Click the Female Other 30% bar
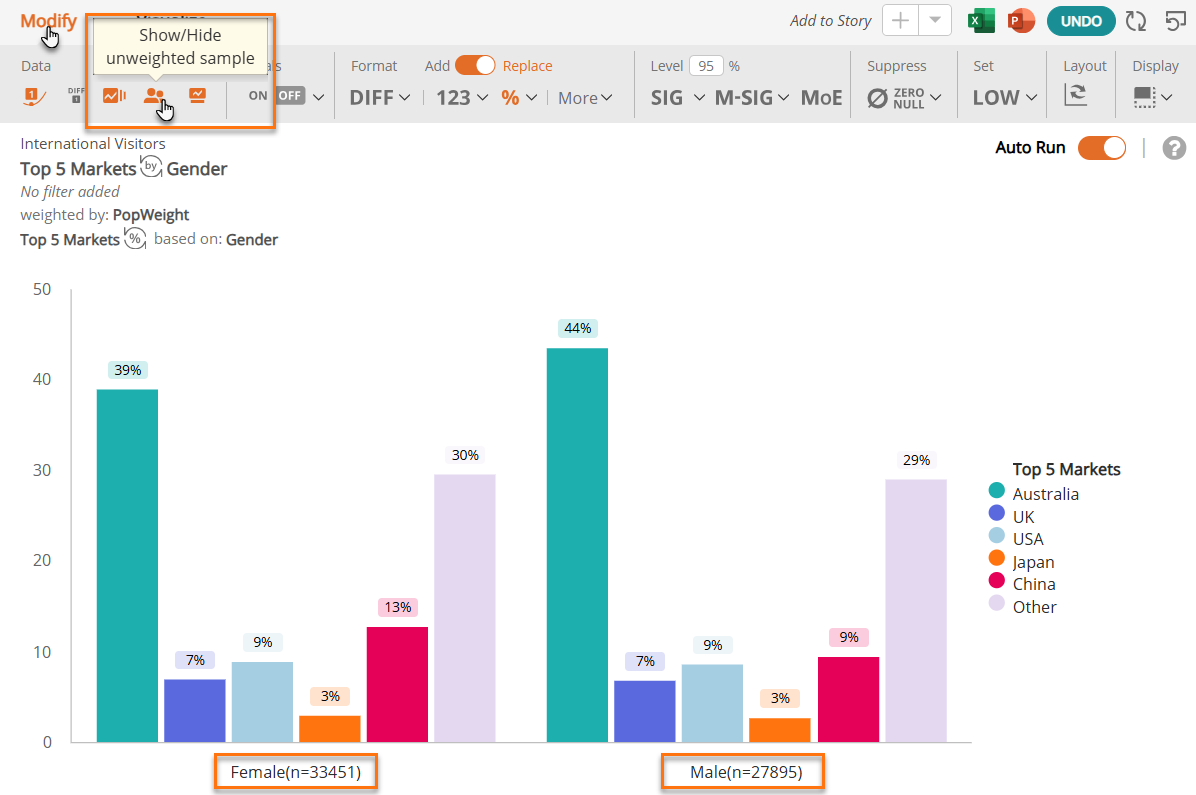The image size is (1196, 795). (465, 608)
